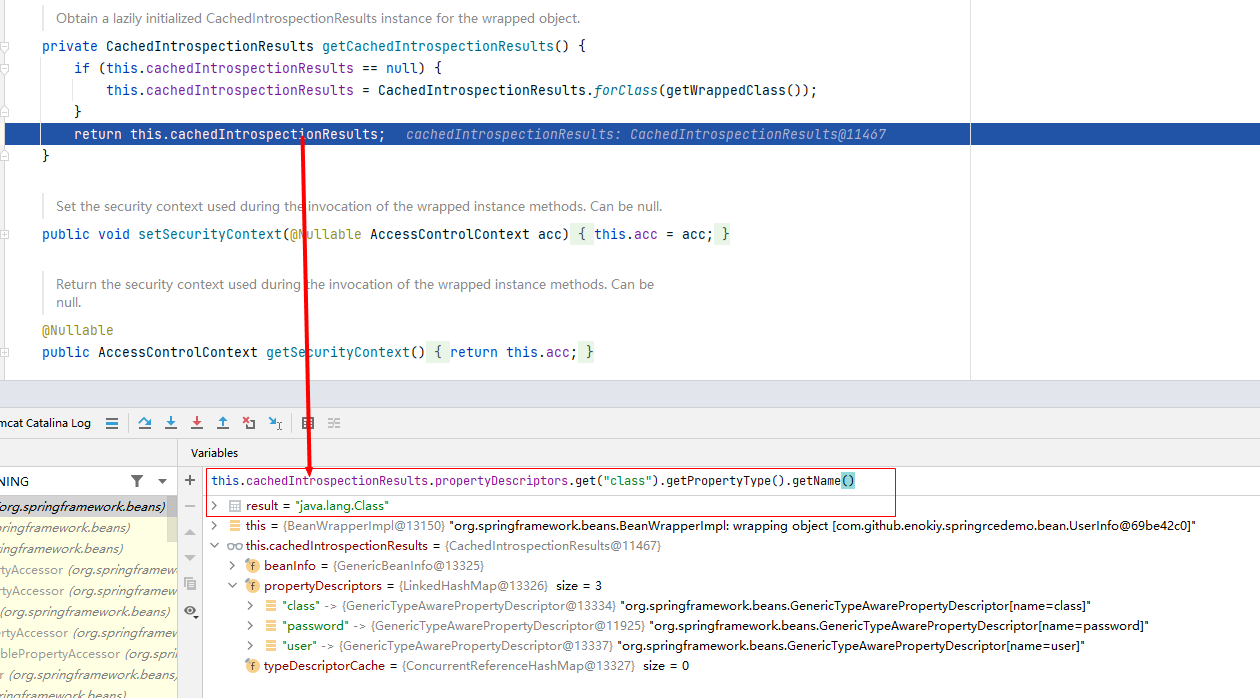Viewport: 1260px width, 698px height.
Task: Move watch up with the up arrow
Action: click(190, 533)
